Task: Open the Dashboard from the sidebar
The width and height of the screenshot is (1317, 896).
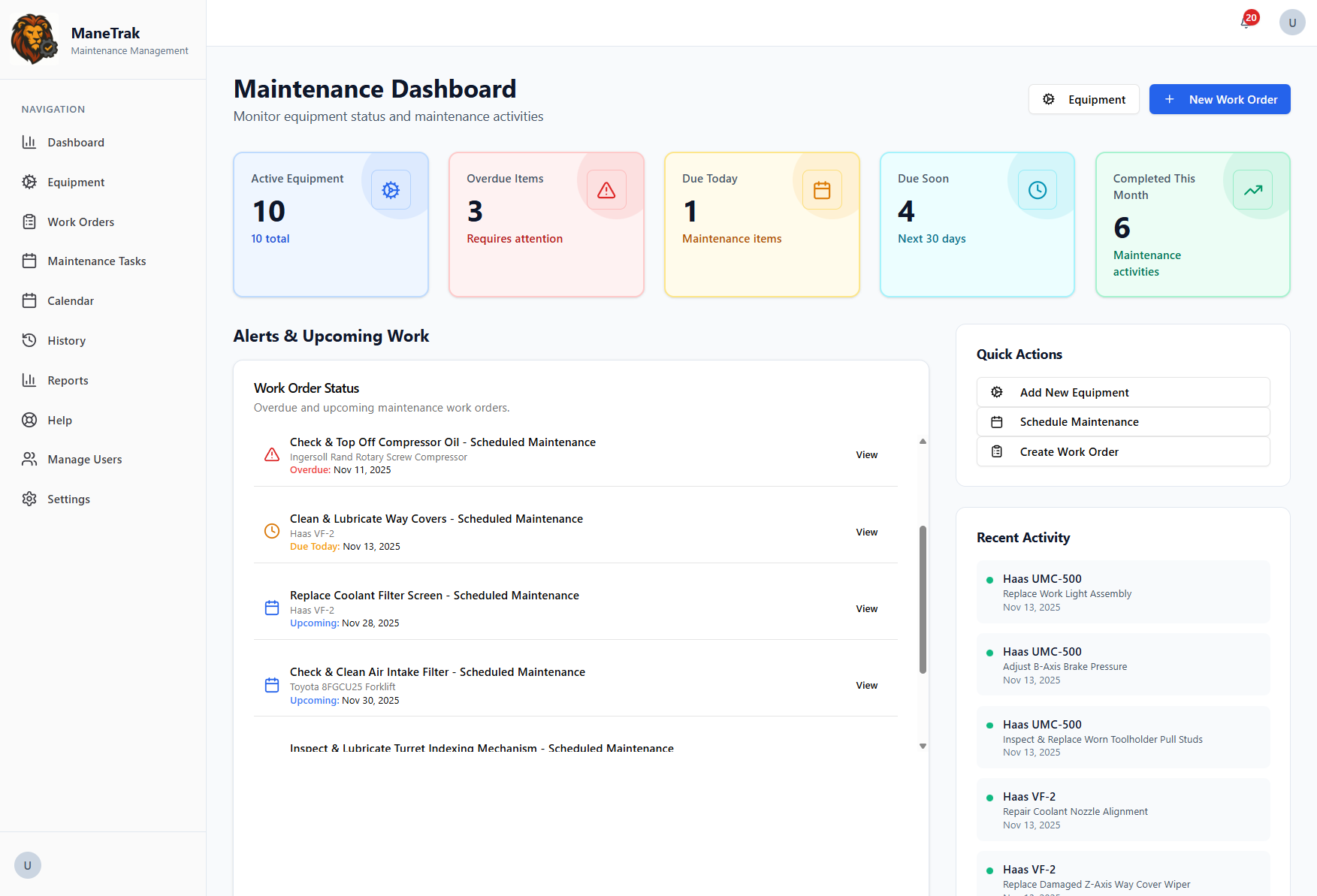Action: point(75,142)
